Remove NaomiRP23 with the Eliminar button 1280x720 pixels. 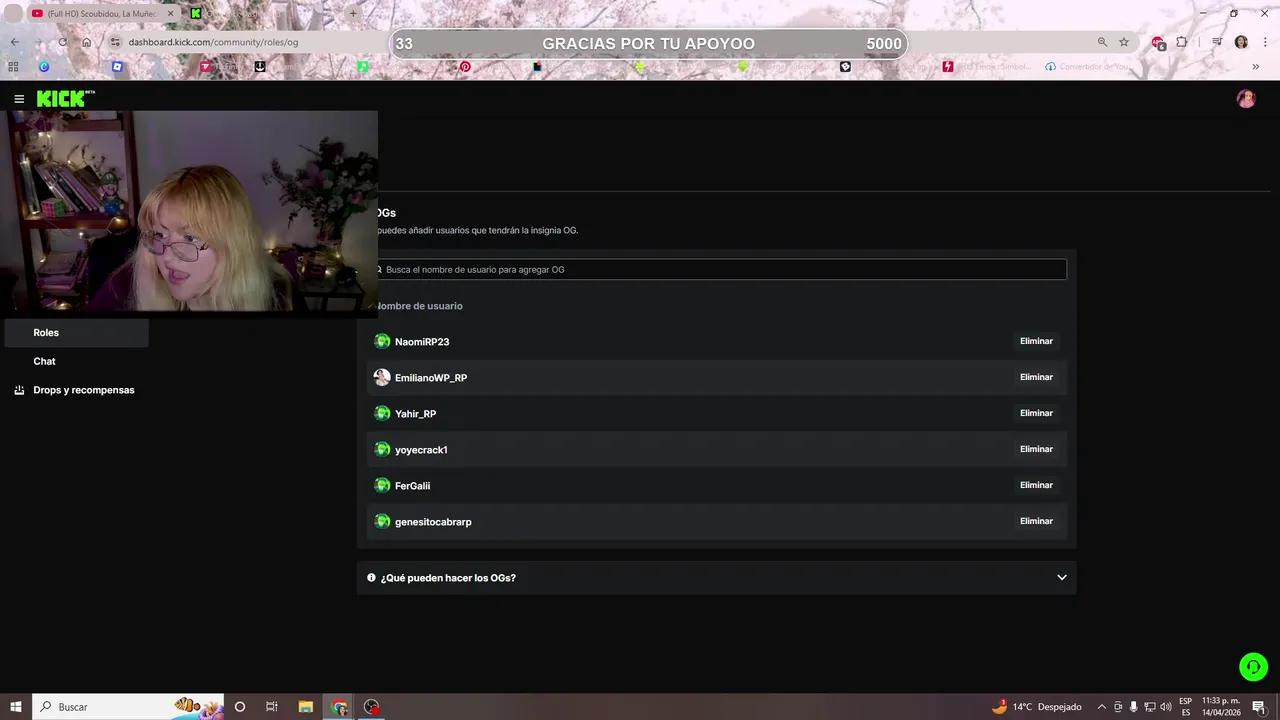1036,342
